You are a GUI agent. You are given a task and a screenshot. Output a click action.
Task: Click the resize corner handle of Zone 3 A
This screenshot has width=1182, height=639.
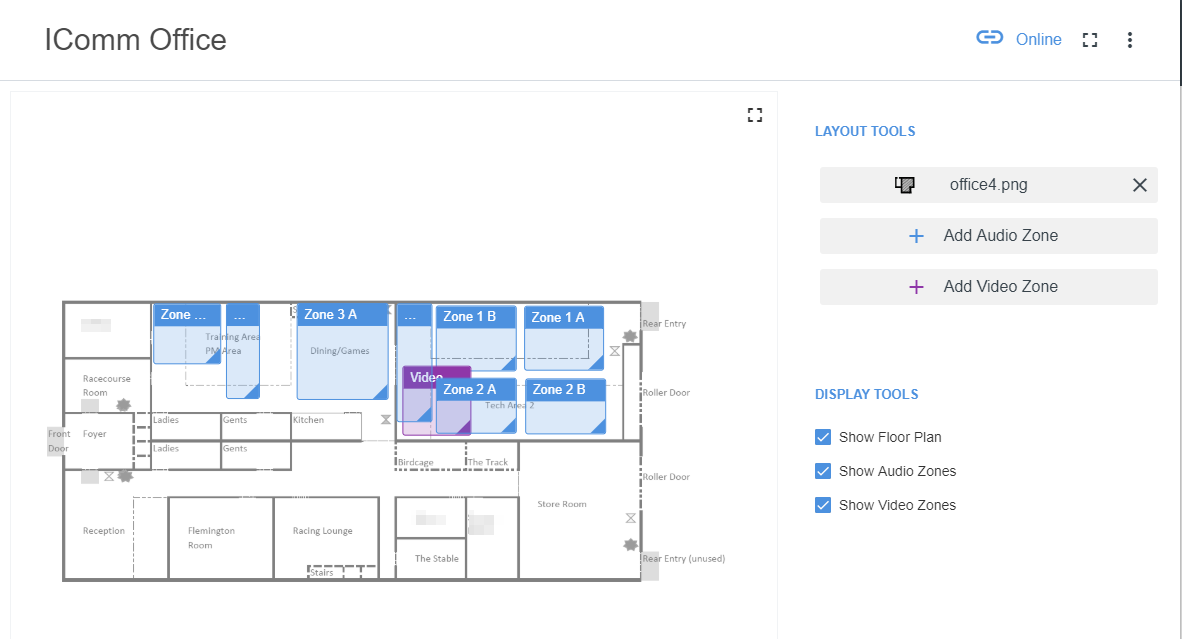(x=381, y=392)
